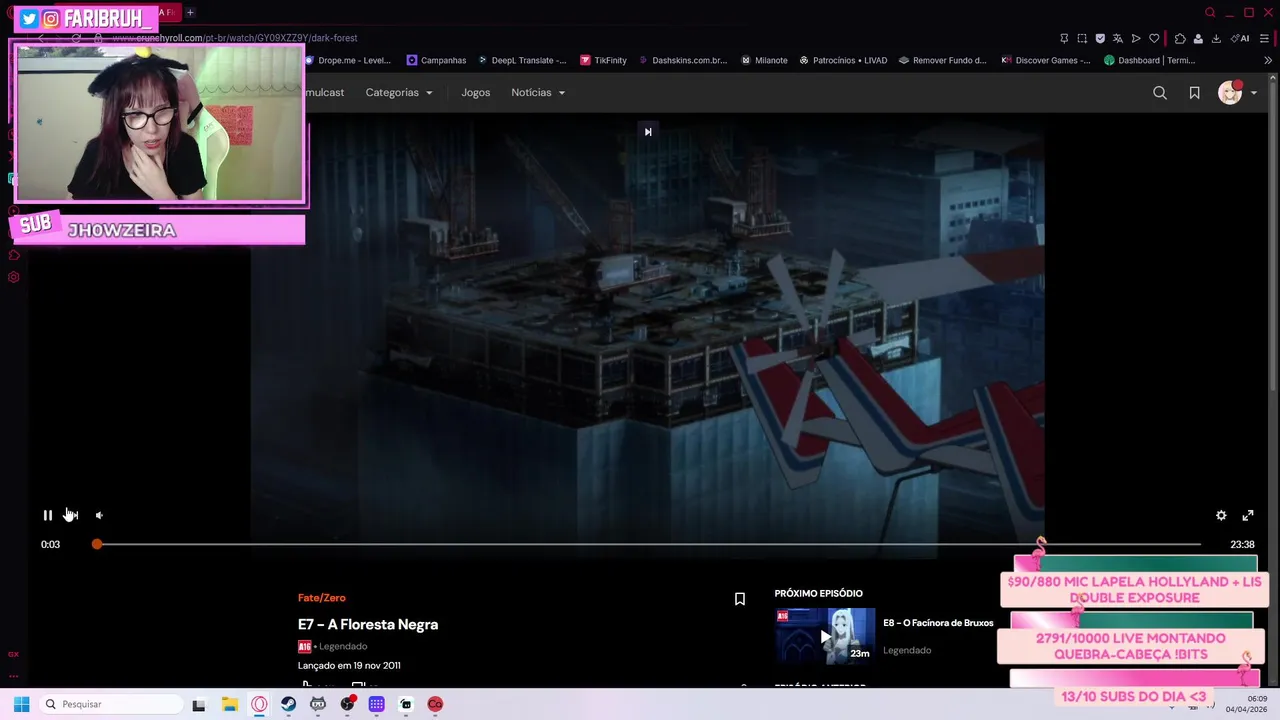Click the Pesquisar taskbar search box

pyautogui.click(x=112, y=704)
